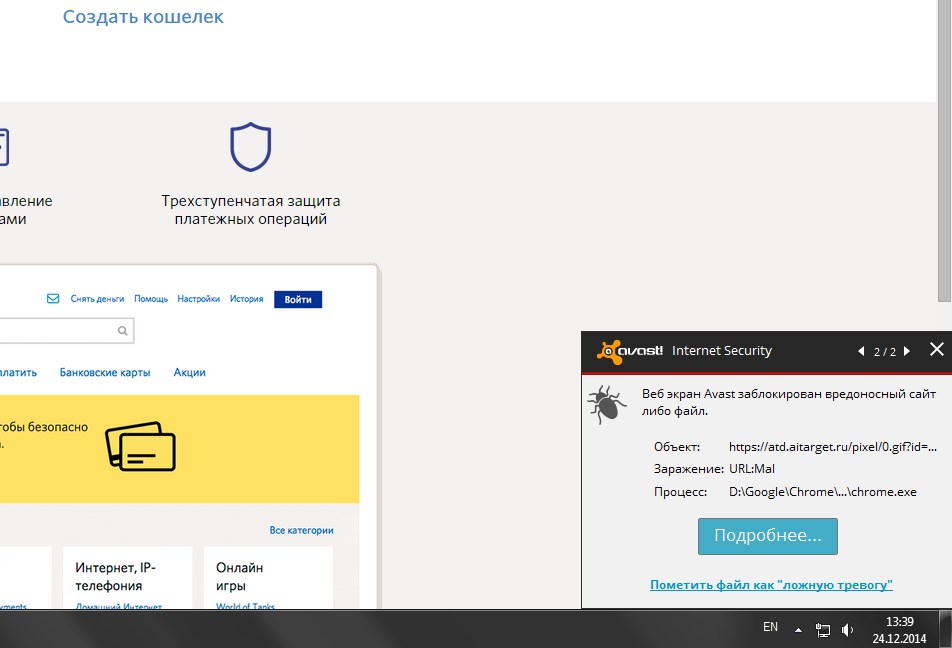This screenshot has width=952, height=648.
Task: Click the bank cards icon on yellow banner
Action: click(141, 446)
